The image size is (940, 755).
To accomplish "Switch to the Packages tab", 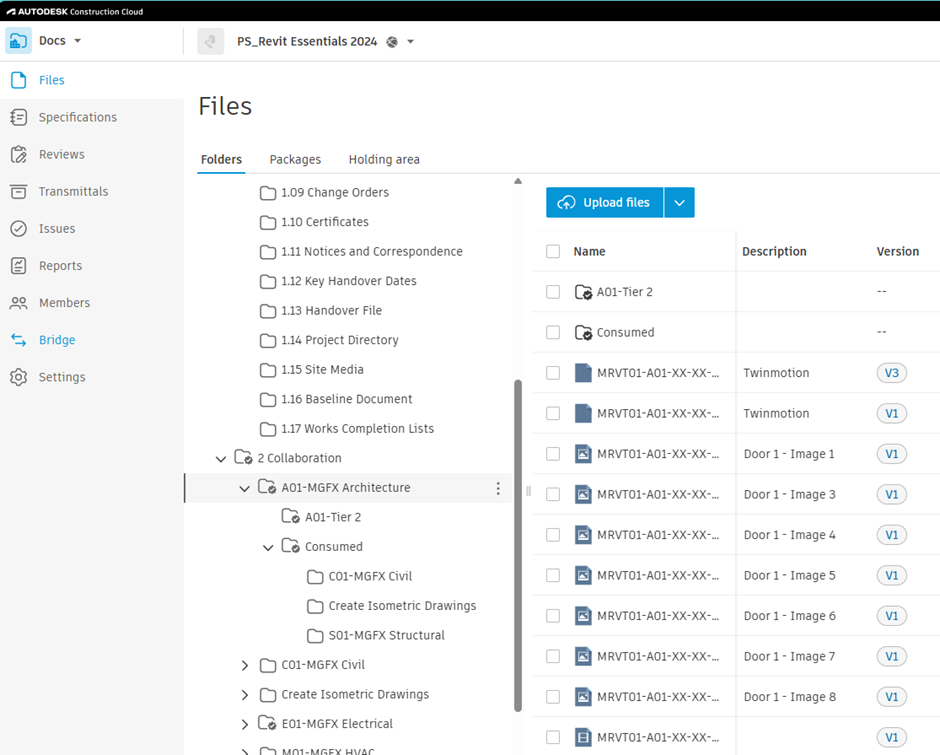I will pos(295,160).
